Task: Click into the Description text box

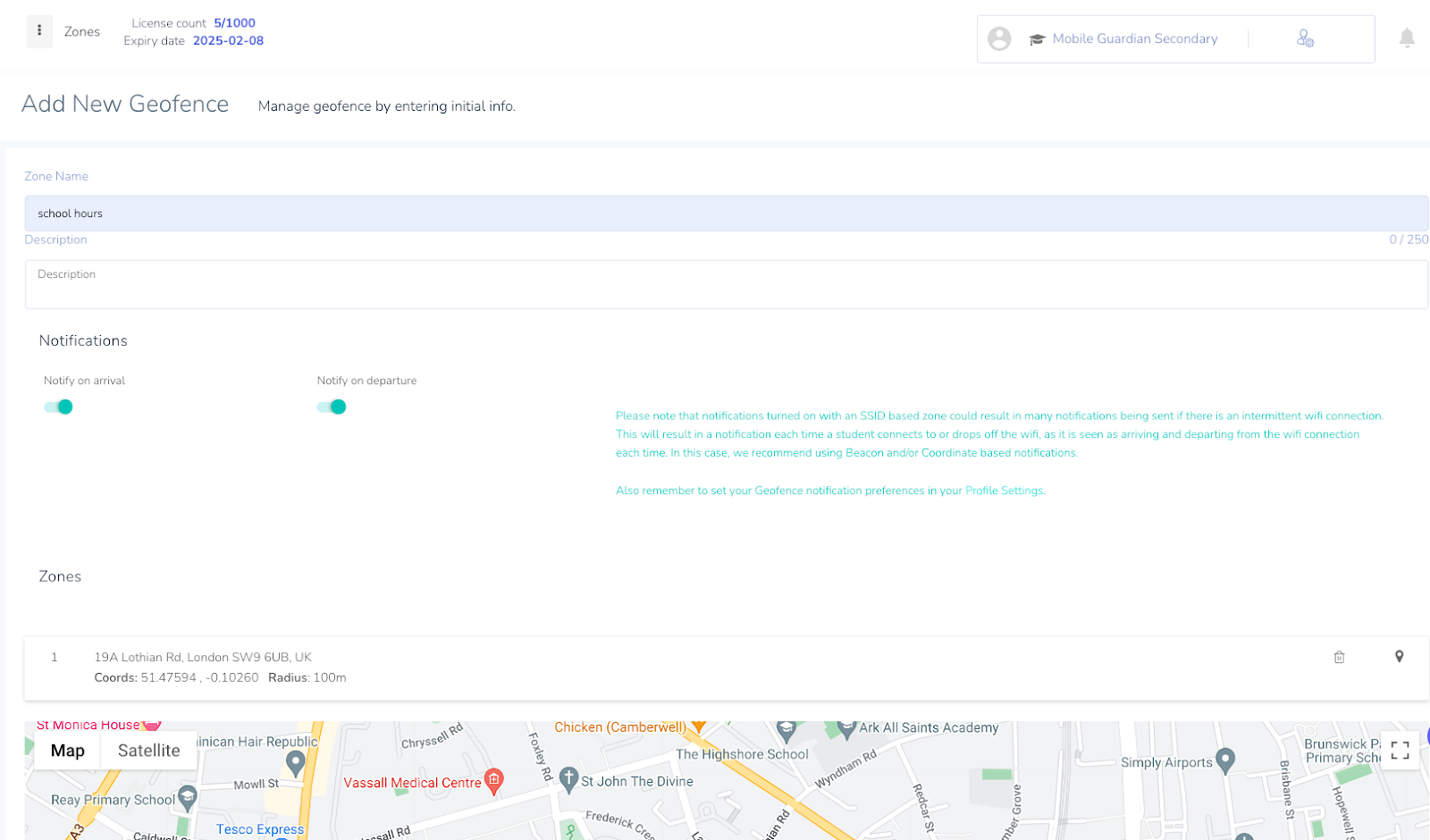Action: click(x=726, y=285)
